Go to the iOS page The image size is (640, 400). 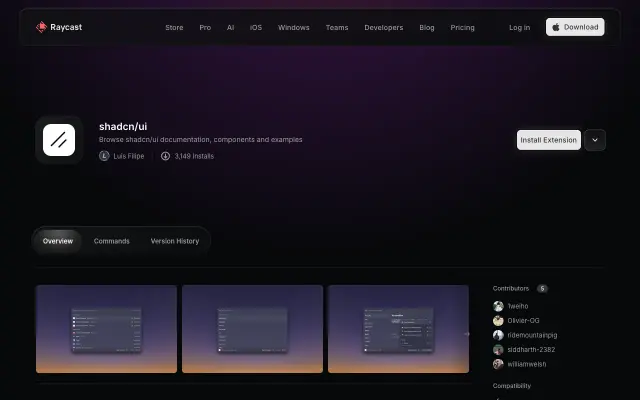tap(256, 28)
